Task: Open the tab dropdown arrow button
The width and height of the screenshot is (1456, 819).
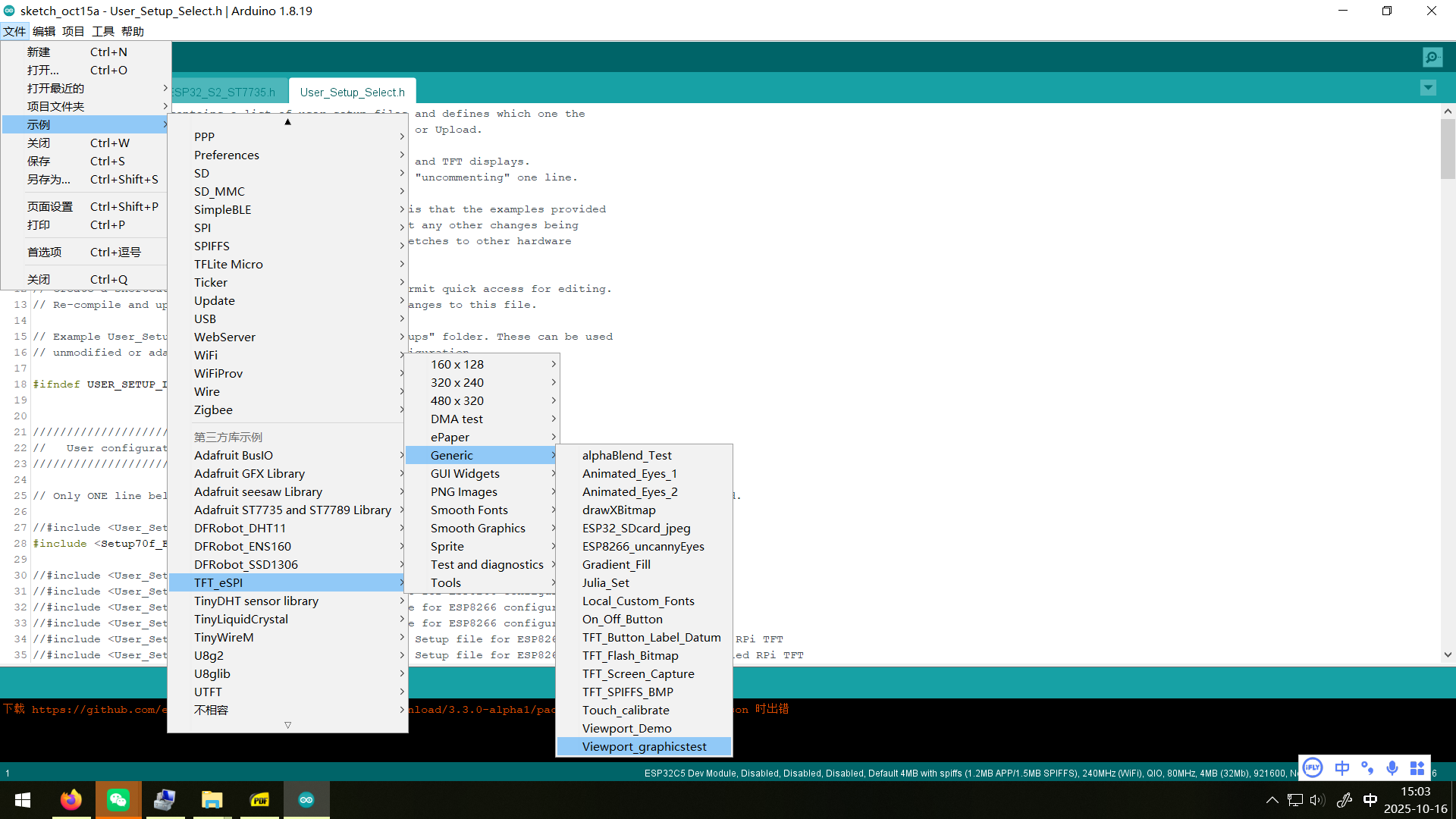Action: click(1427, 88)
